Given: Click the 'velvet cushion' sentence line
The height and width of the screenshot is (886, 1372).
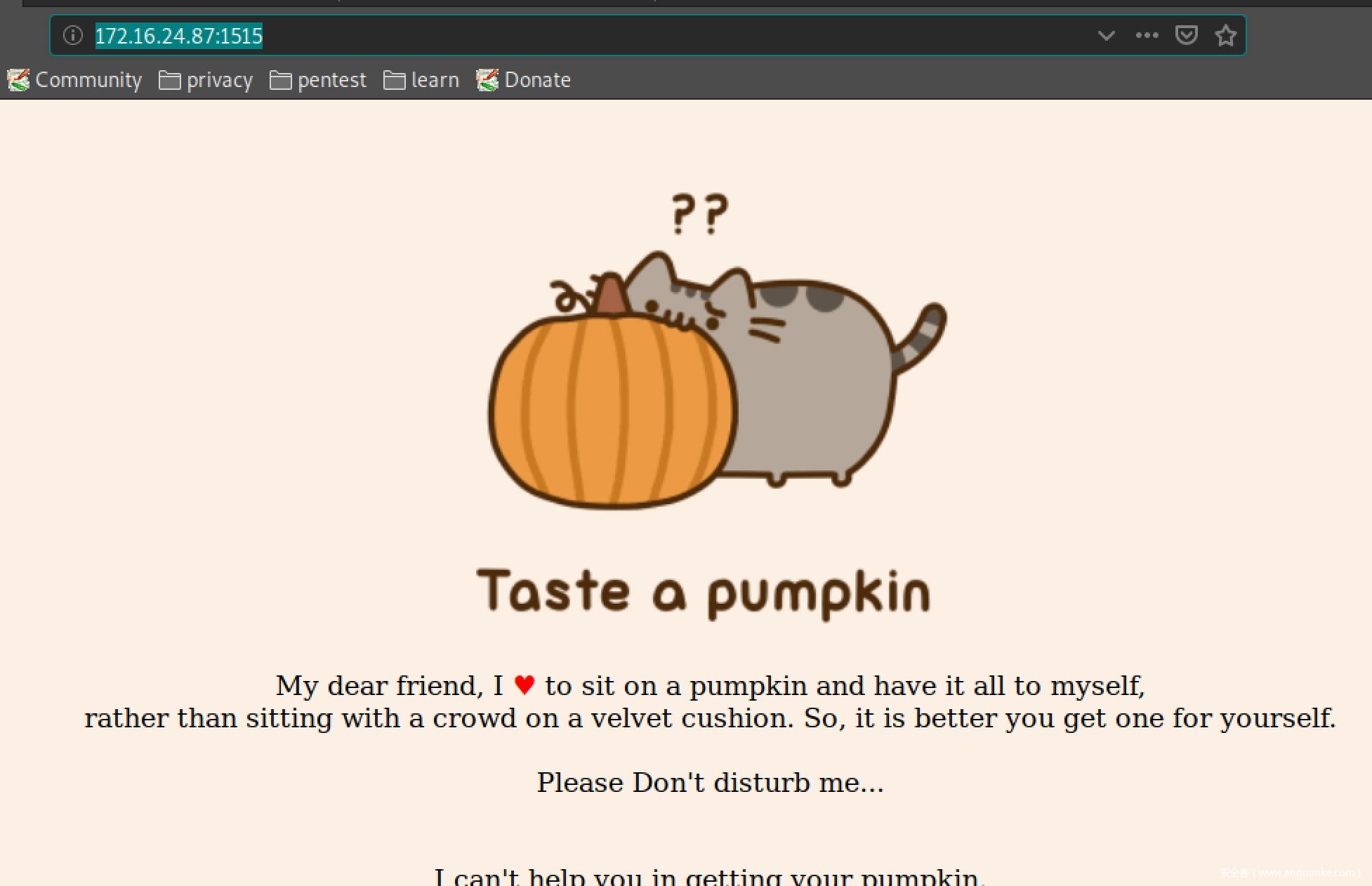Looking at the screenshot, I should tap(710, 718).
